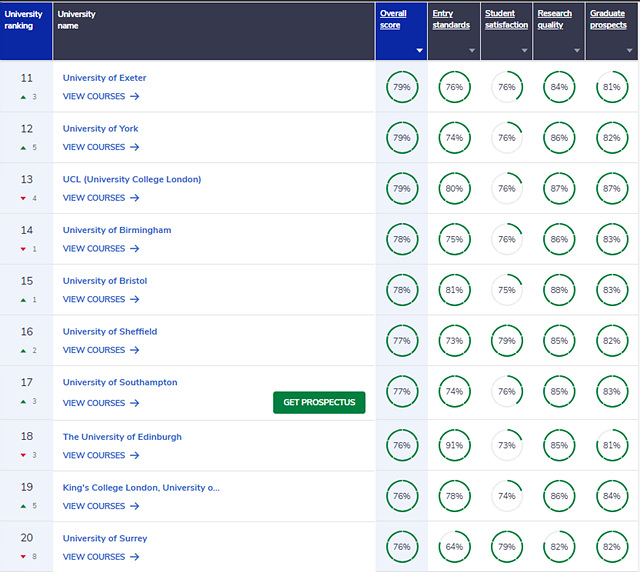Open University of Sheffield page
Image resolution: width=640 pixels, height=572 pixels.
[110, 332]
